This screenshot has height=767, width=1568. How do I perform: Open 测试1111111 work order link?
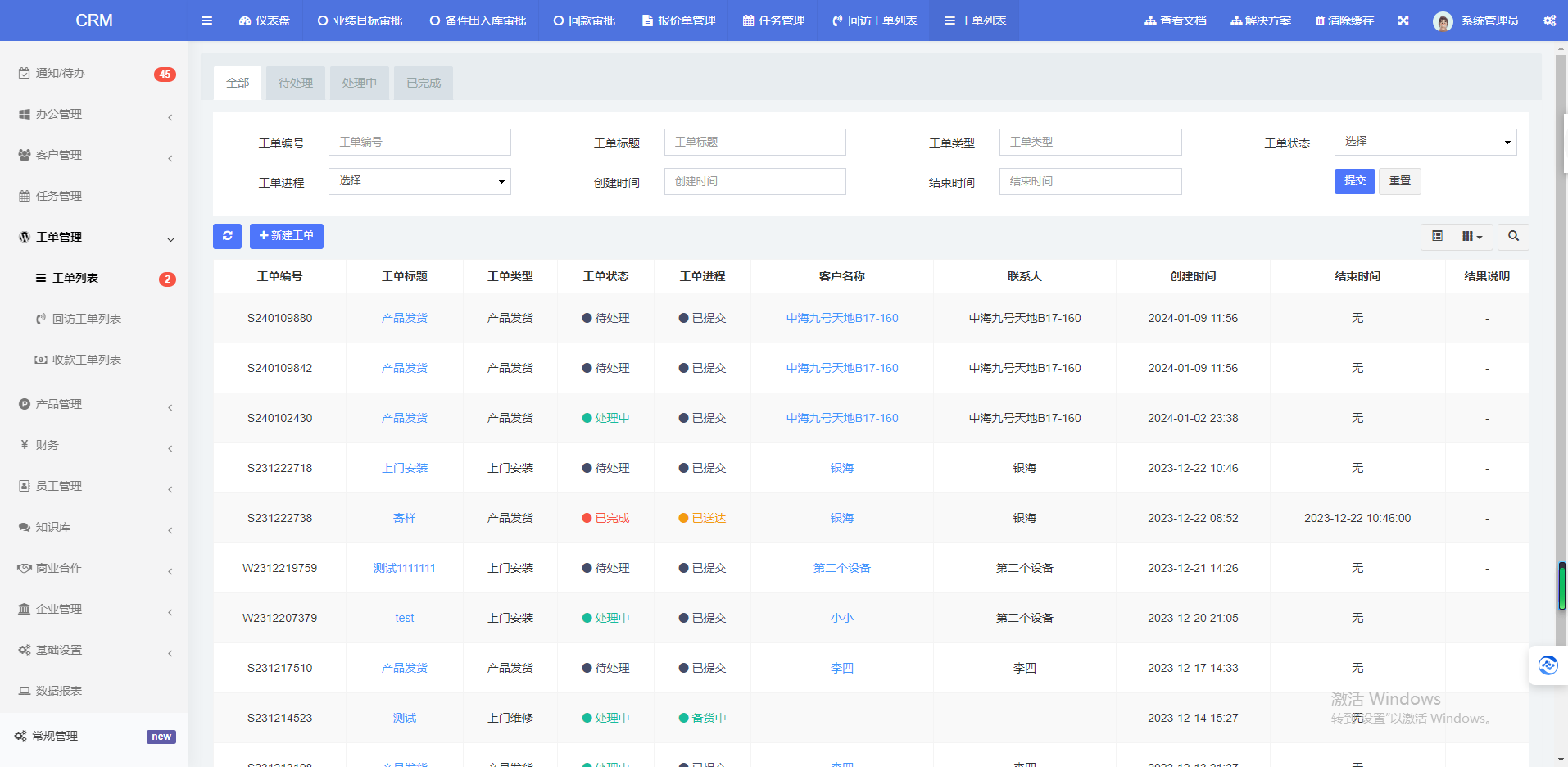pos(405,568)
